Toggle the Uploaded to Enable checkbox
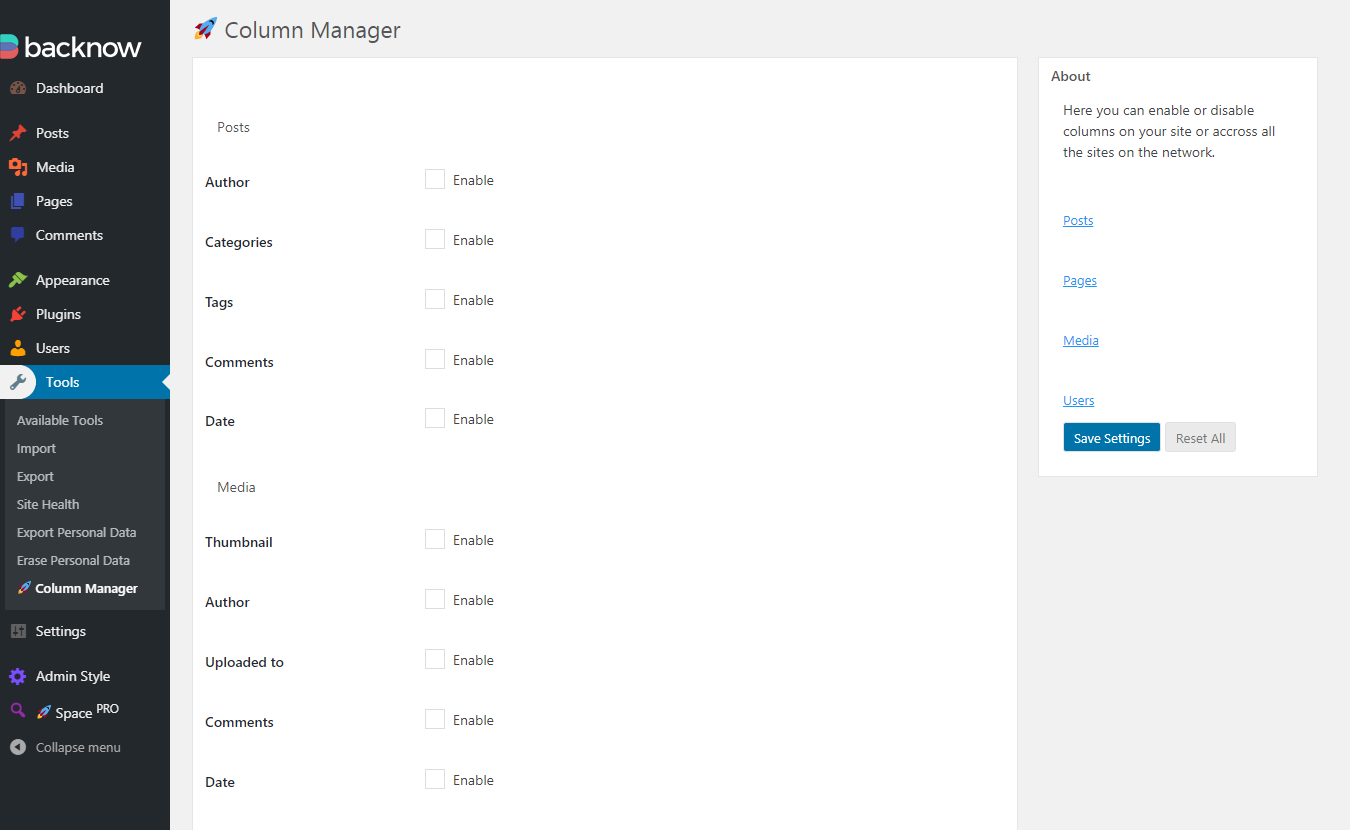The width and height of the screenshot is (1350, 830). coord(435,659)
